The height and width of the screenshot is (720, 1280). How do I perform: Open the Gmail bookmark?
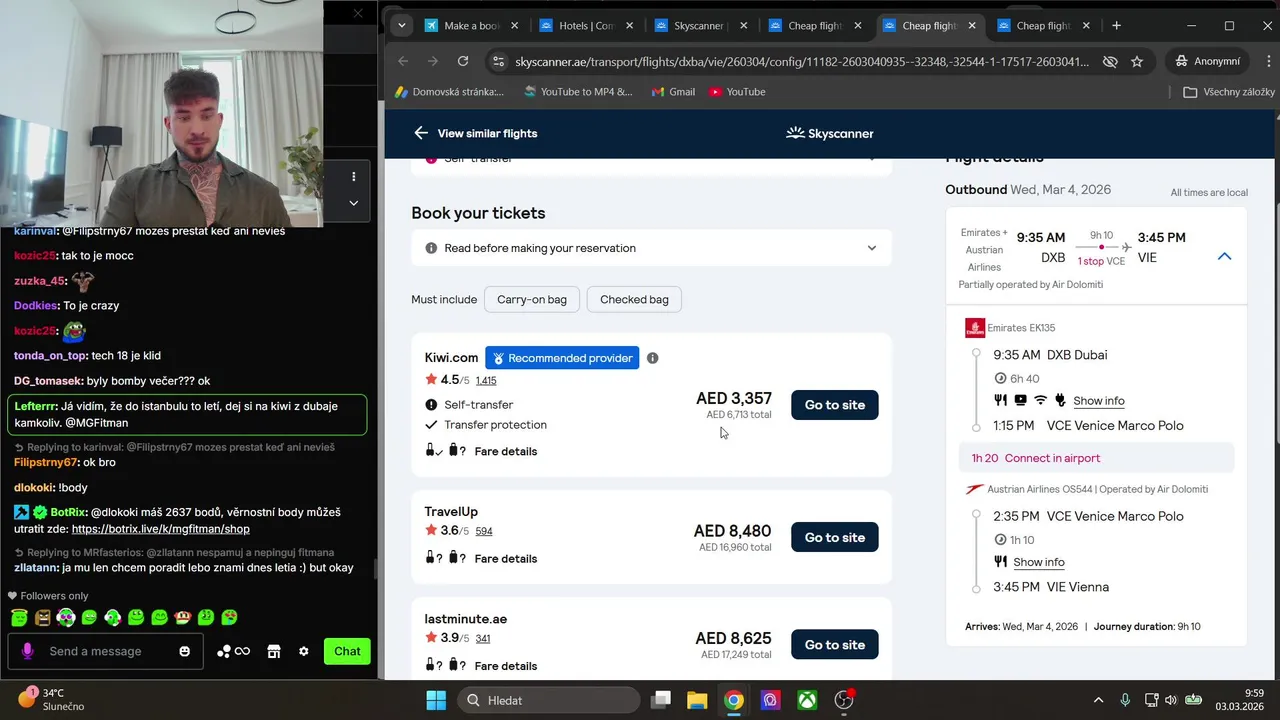click(673, 92)
